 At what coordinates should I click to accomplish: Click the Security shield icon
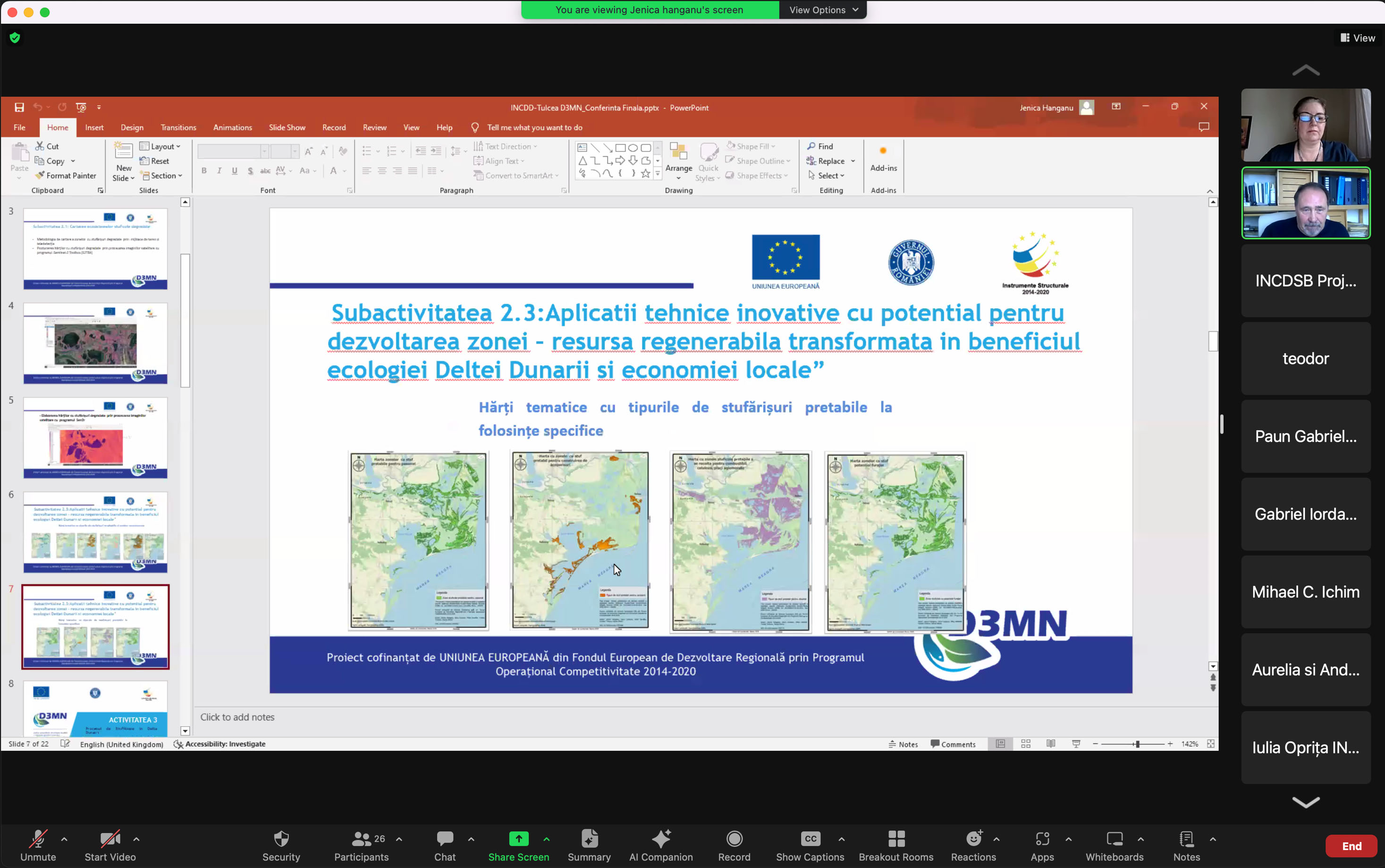pyautogui.click(x=281, y=839)
